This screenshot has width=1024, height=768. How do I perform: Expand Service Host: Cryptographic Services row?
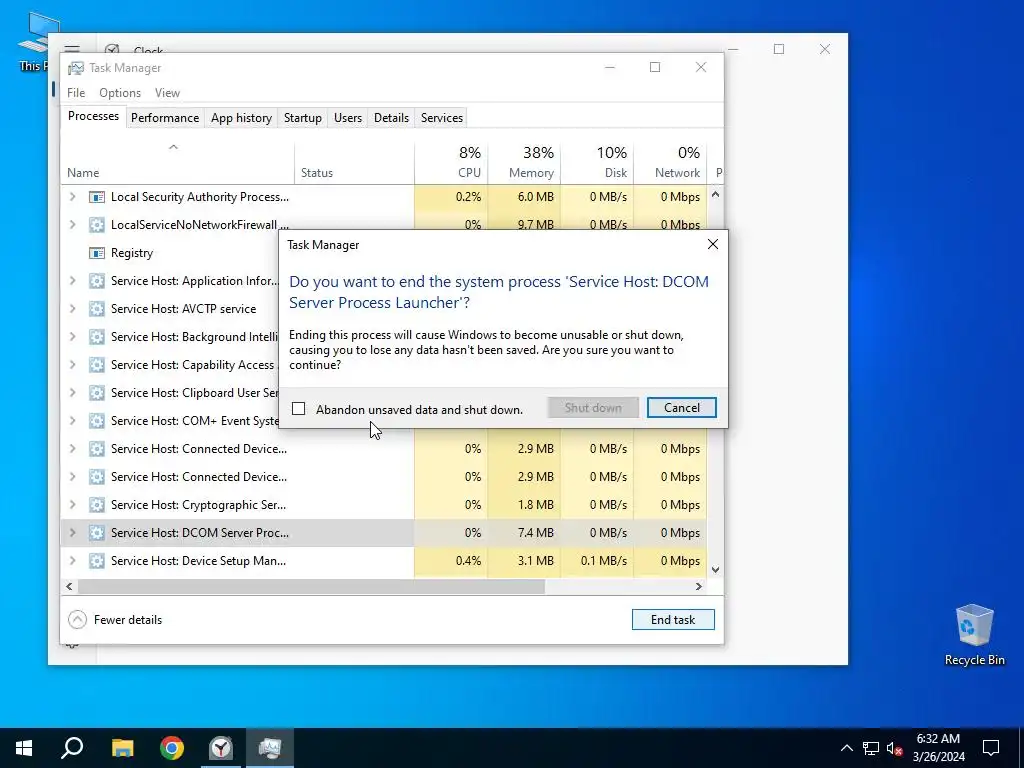(x=72, y=505)
